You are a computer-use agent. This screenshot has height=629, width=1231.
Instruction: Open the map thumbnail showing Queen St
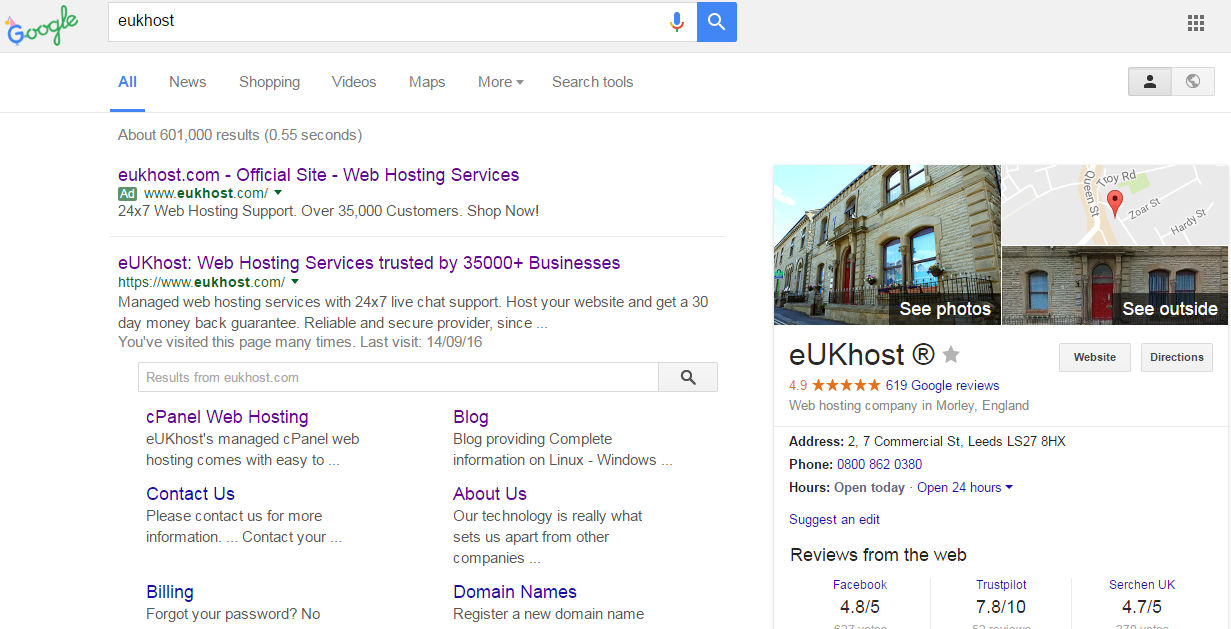(1115, 205)
